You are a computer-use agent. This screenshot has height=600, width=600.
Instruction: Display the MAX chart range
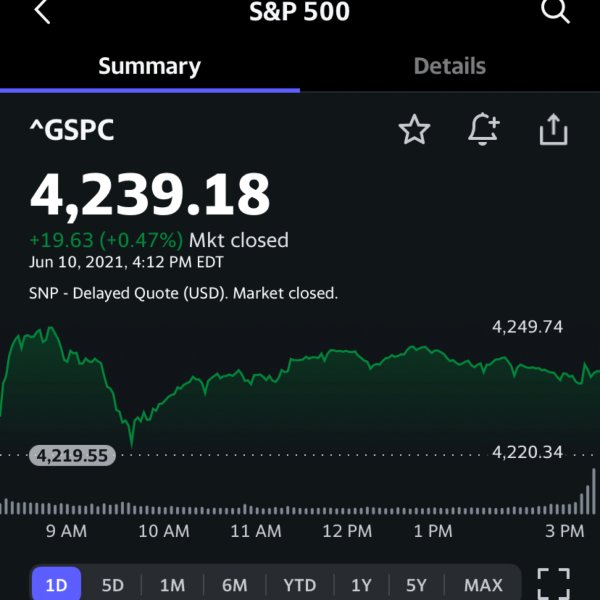coord(483,585)
